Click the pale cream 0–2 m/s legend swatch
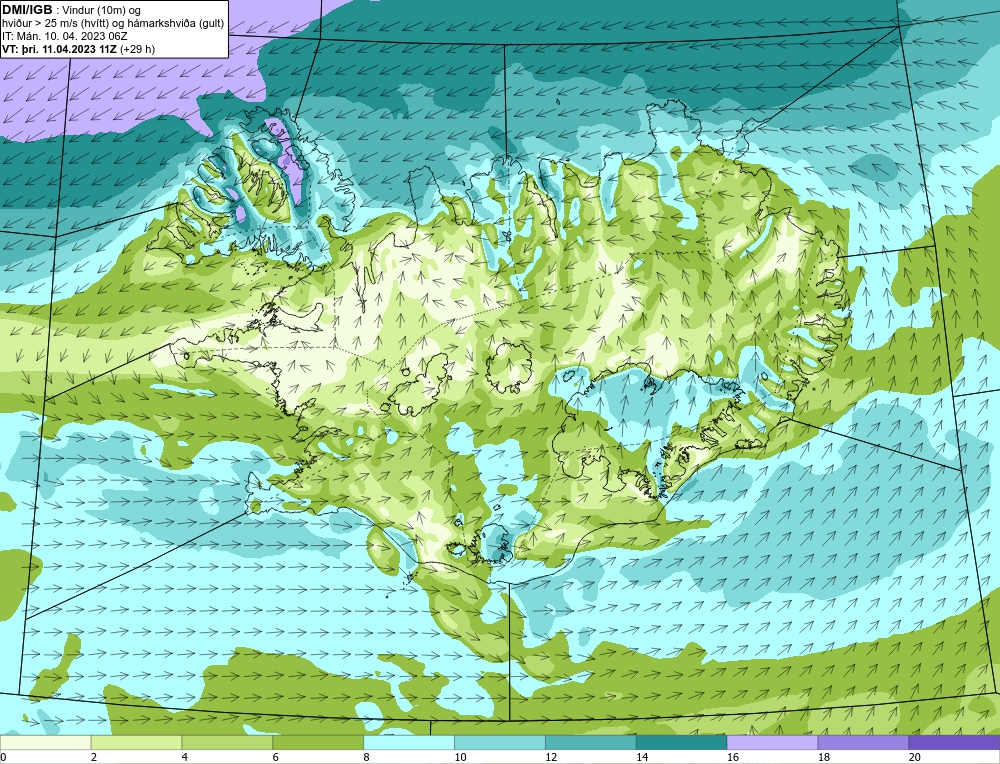 [46, 742]
